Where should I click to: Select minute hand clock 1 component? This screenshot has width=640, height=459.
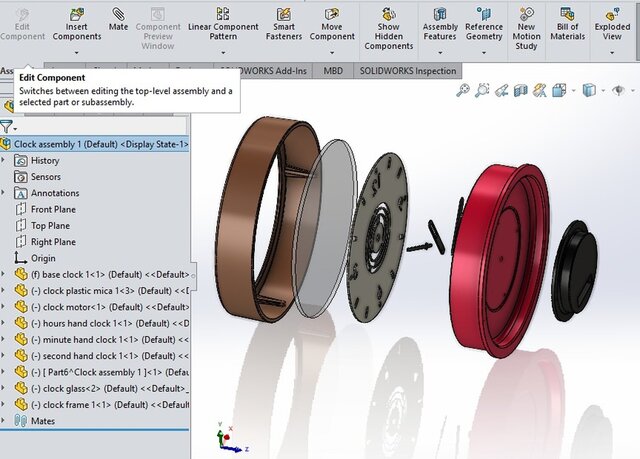pos(102,340)
